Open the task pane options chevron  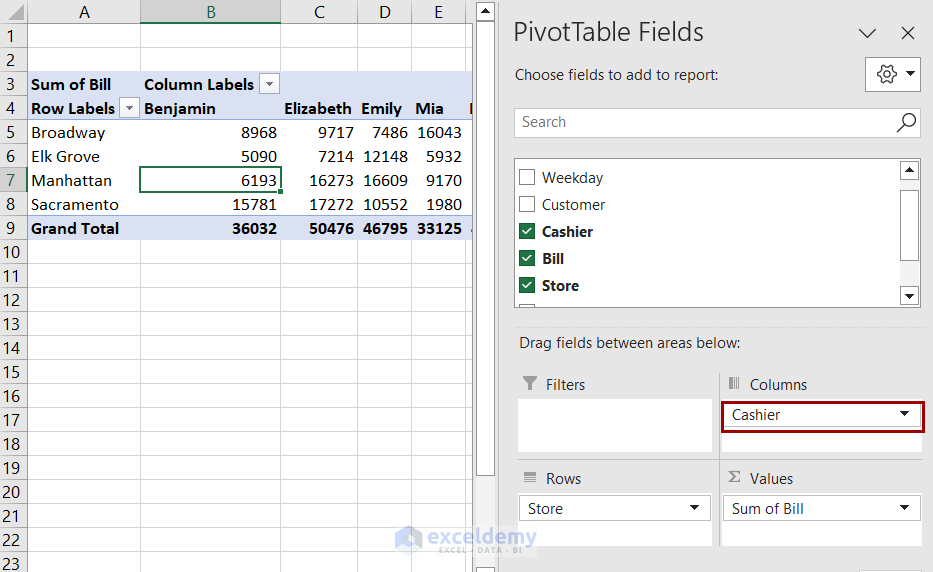(867, 33)
